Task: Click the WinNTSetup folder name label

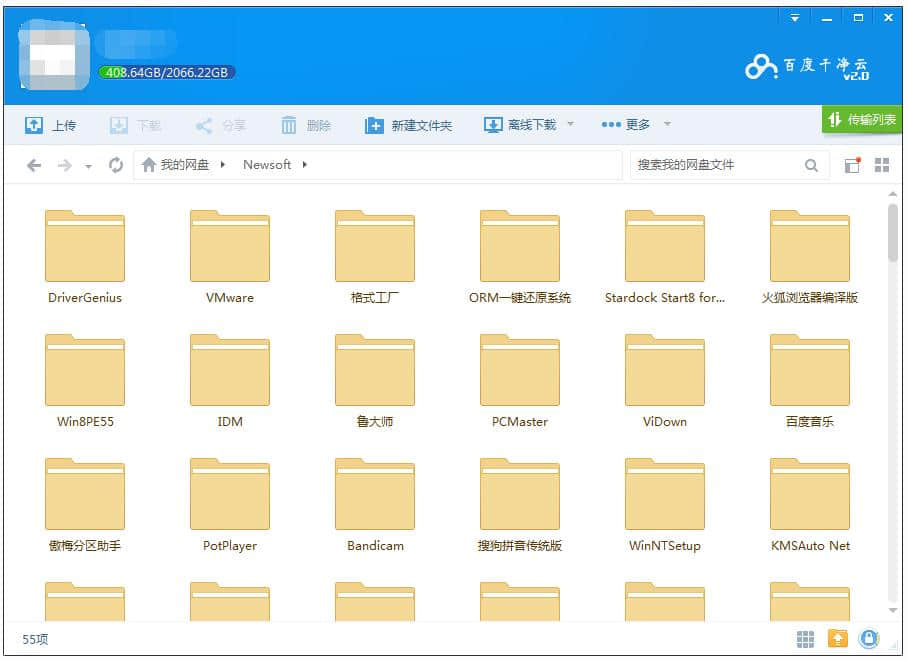Action: point(665,546)
